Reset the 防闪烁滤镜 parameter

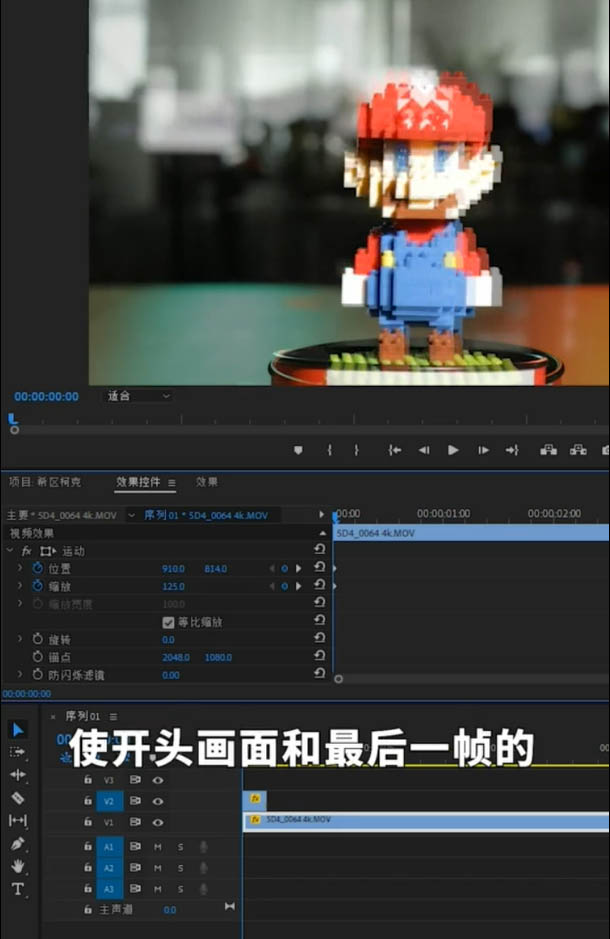[320, 674]
